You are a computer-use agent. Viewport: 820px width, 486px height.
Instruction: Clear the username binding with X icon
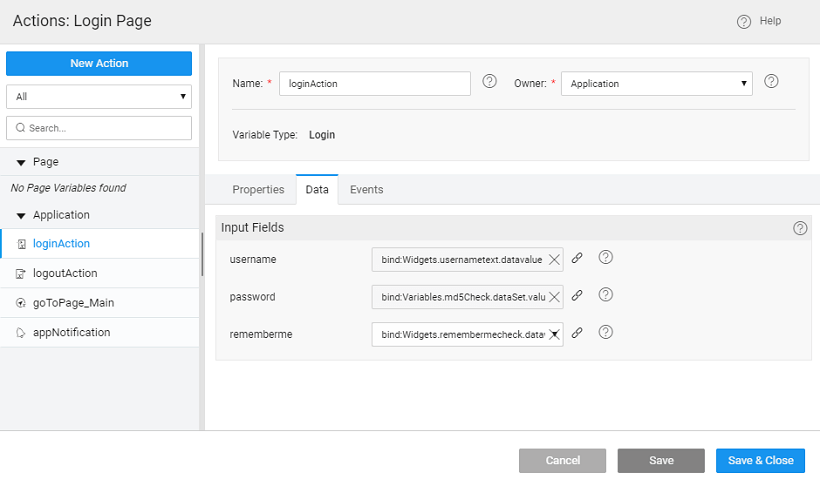(x=554, y=260)
